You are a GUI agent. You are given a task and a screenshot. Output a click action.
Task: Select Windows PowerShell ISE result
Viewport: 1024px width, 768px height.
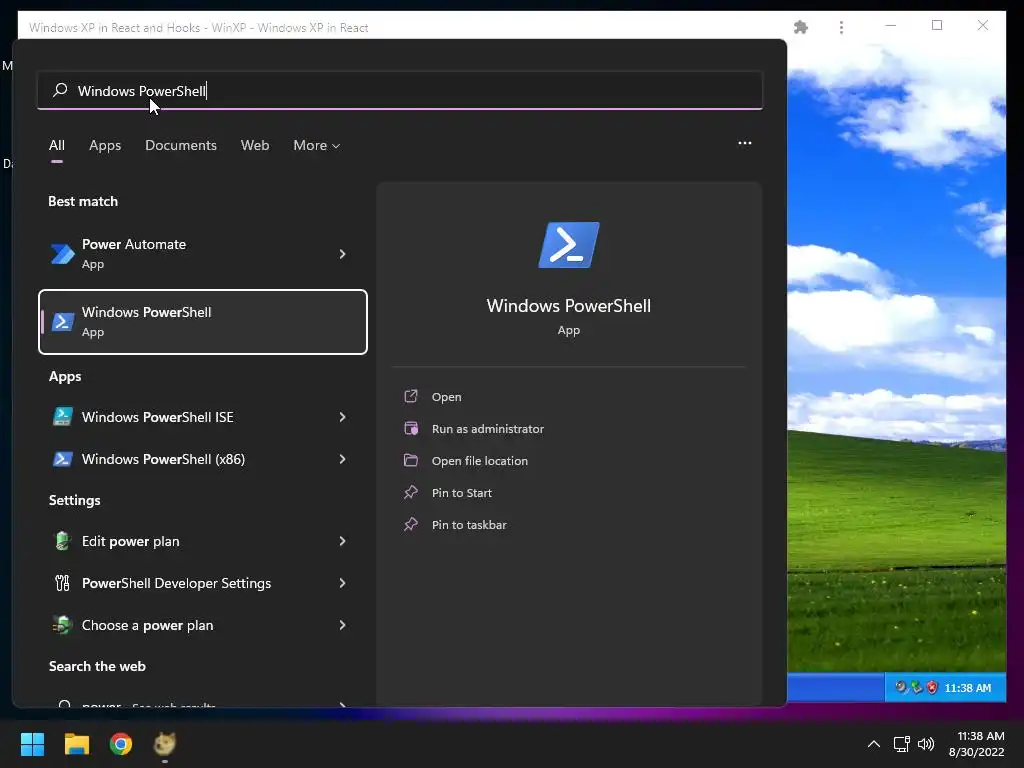202,417
